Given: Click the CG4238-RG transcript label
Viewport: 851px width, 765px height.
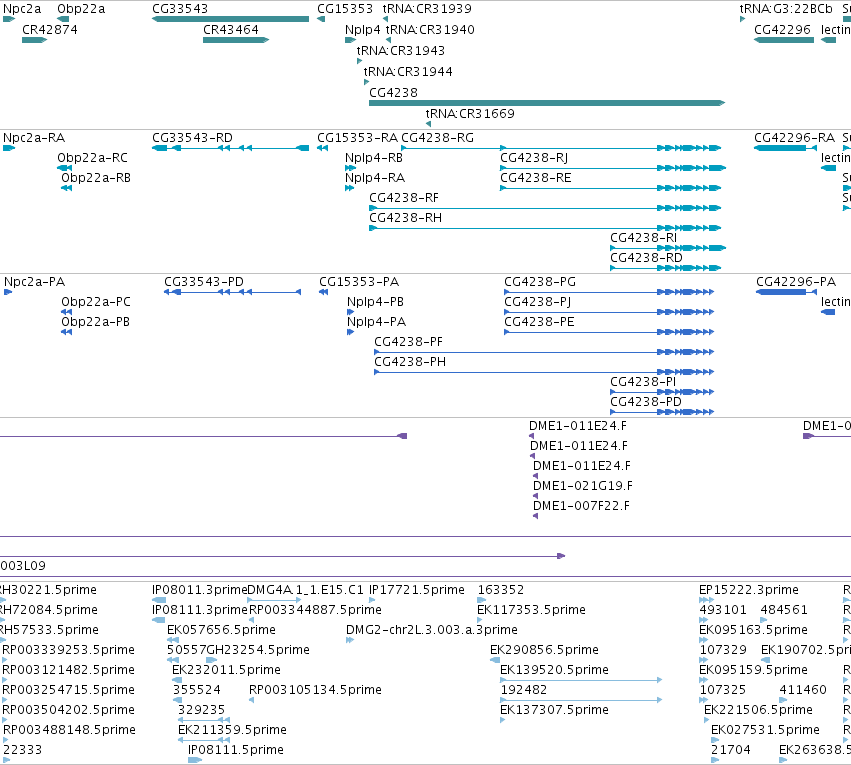Looking at the screenshot, I should [x=437, y=138].
